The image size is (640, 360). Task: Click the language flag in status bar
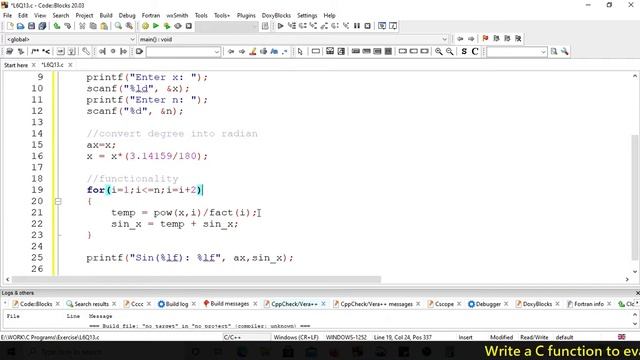pyautogui.click(x=622, y=337)
